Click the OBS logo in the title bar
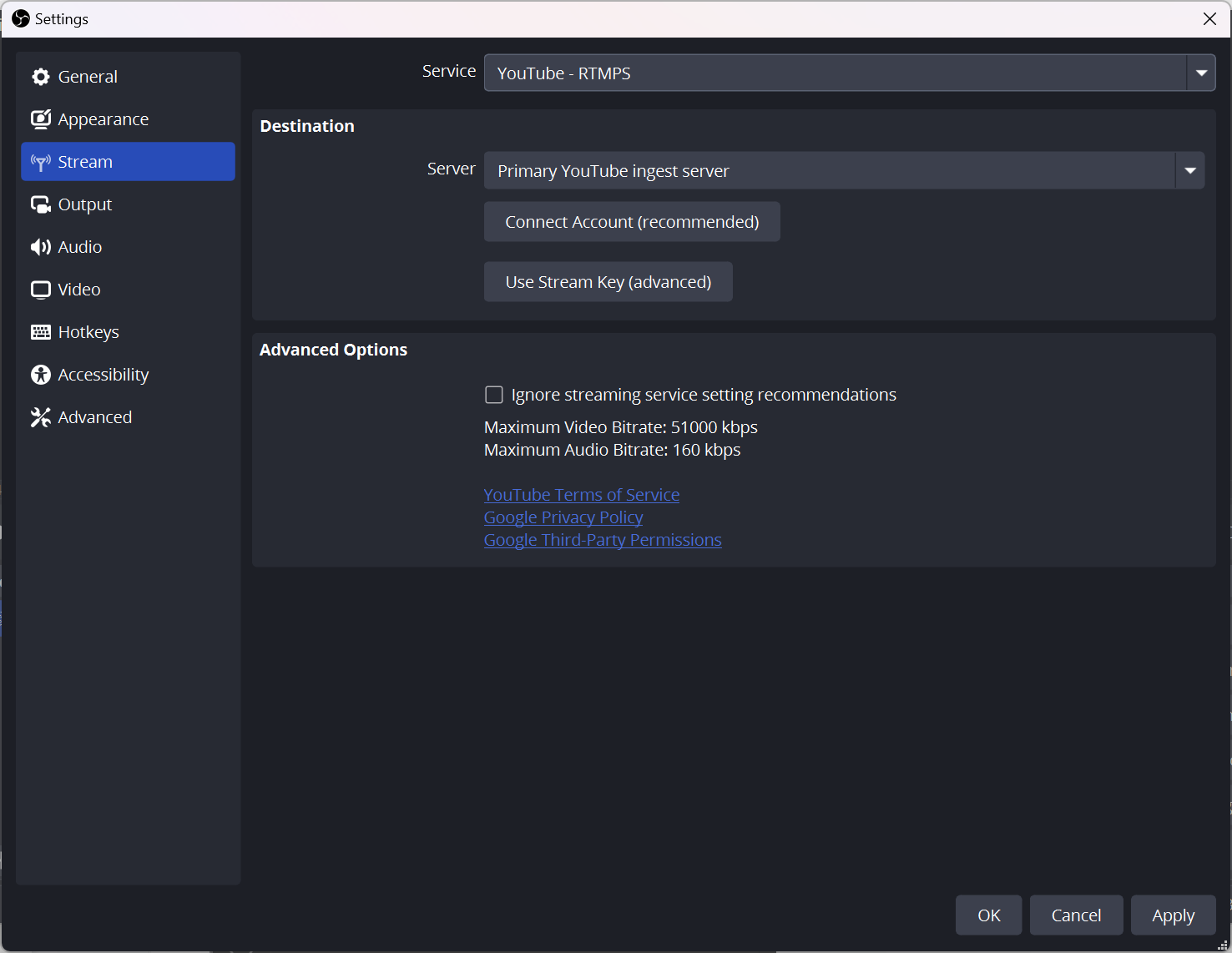1232x953 pixels. coord(20,18)
